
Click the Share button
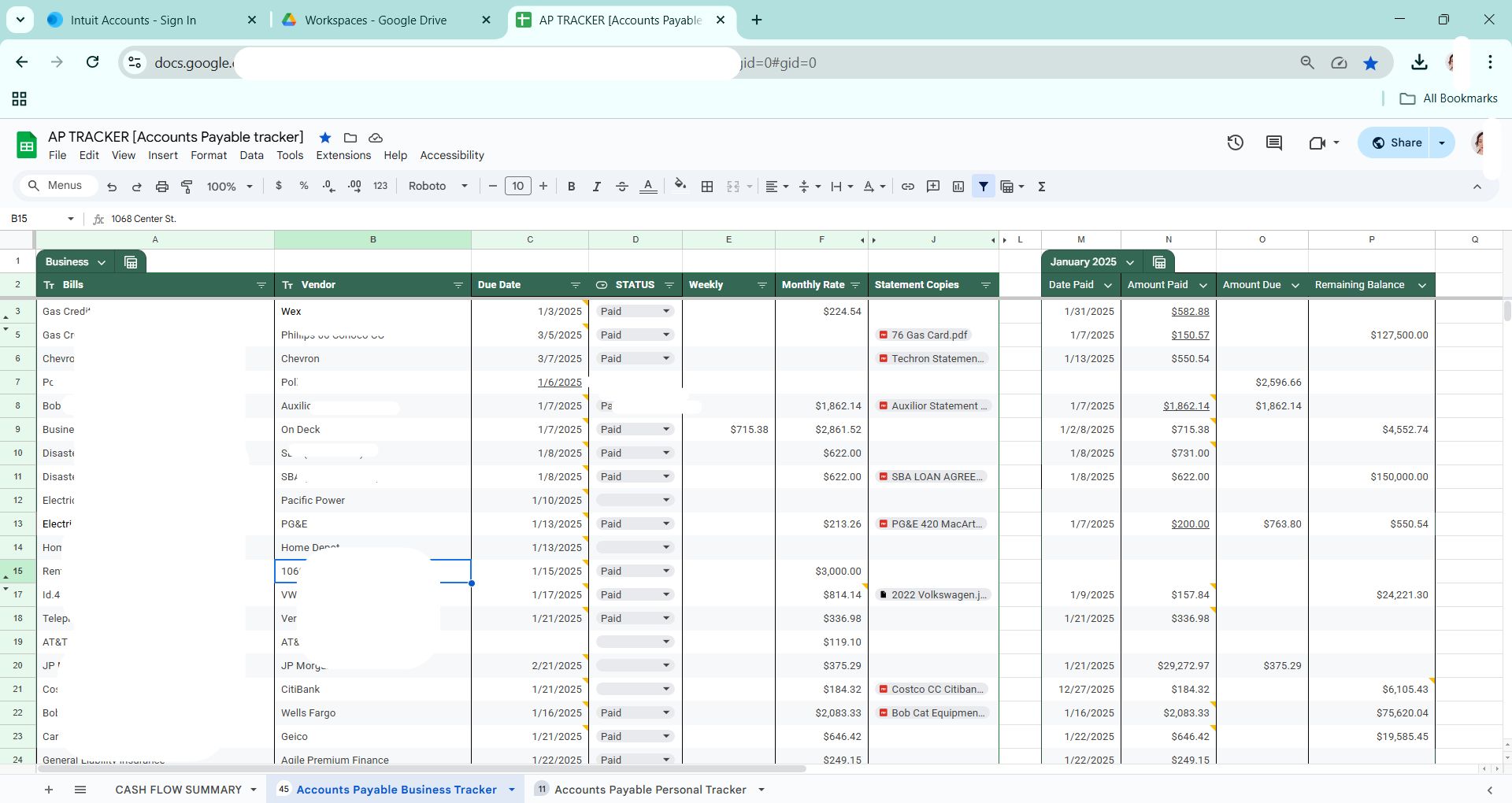coord(1396,142)
